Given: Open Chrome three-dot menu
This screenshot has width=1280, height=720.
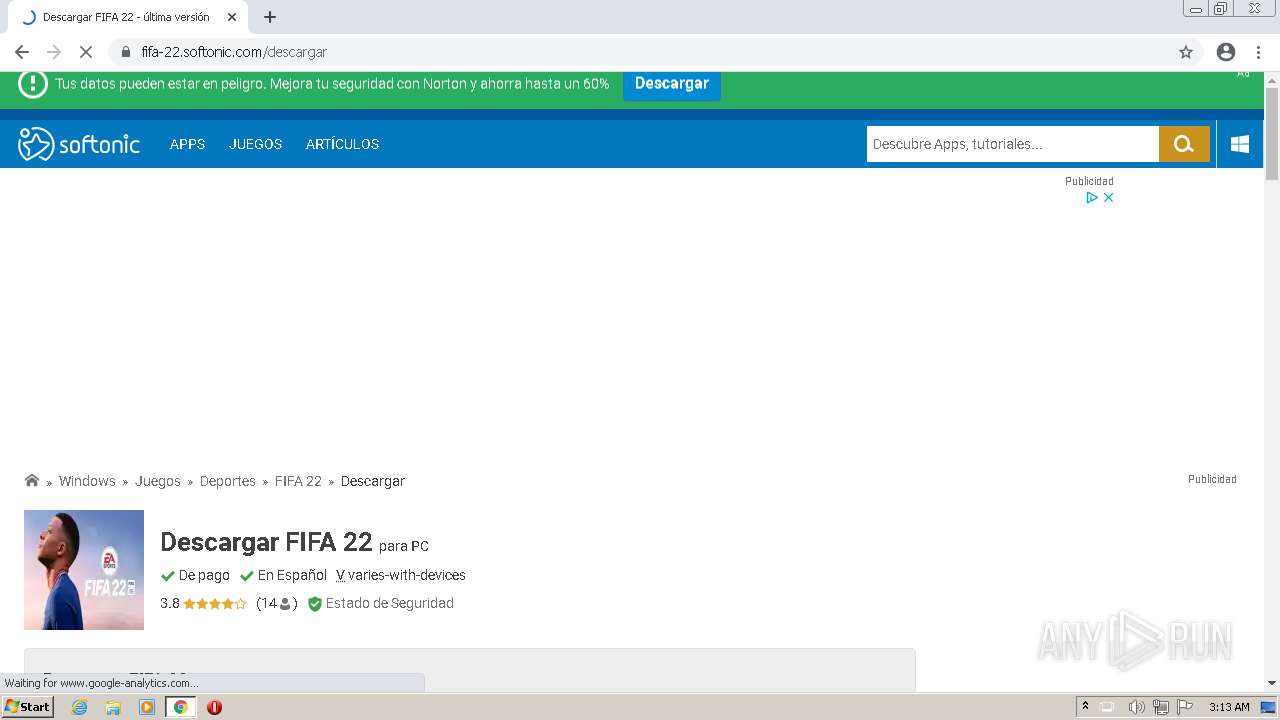Looking at the screenshot, I should click(x=1258, y=52).
